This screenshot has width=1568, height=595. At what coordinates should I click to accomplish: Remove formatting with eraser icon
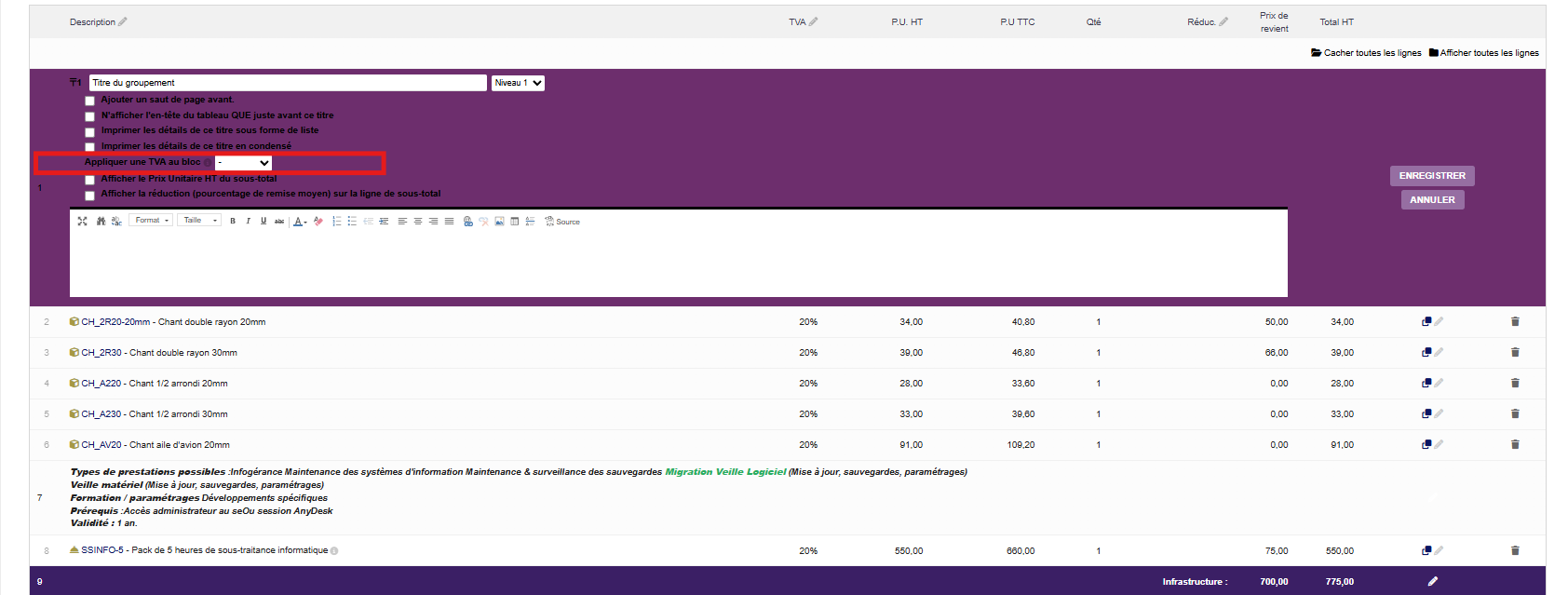click(x=318, y=221)
